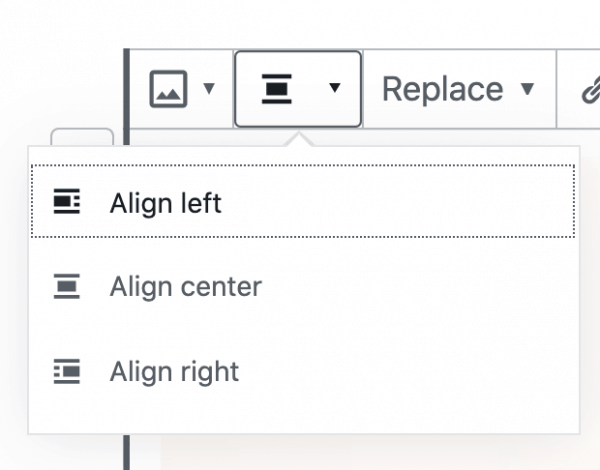Click the word "center" in the alignment menu
600x470 pixels.
221,286
